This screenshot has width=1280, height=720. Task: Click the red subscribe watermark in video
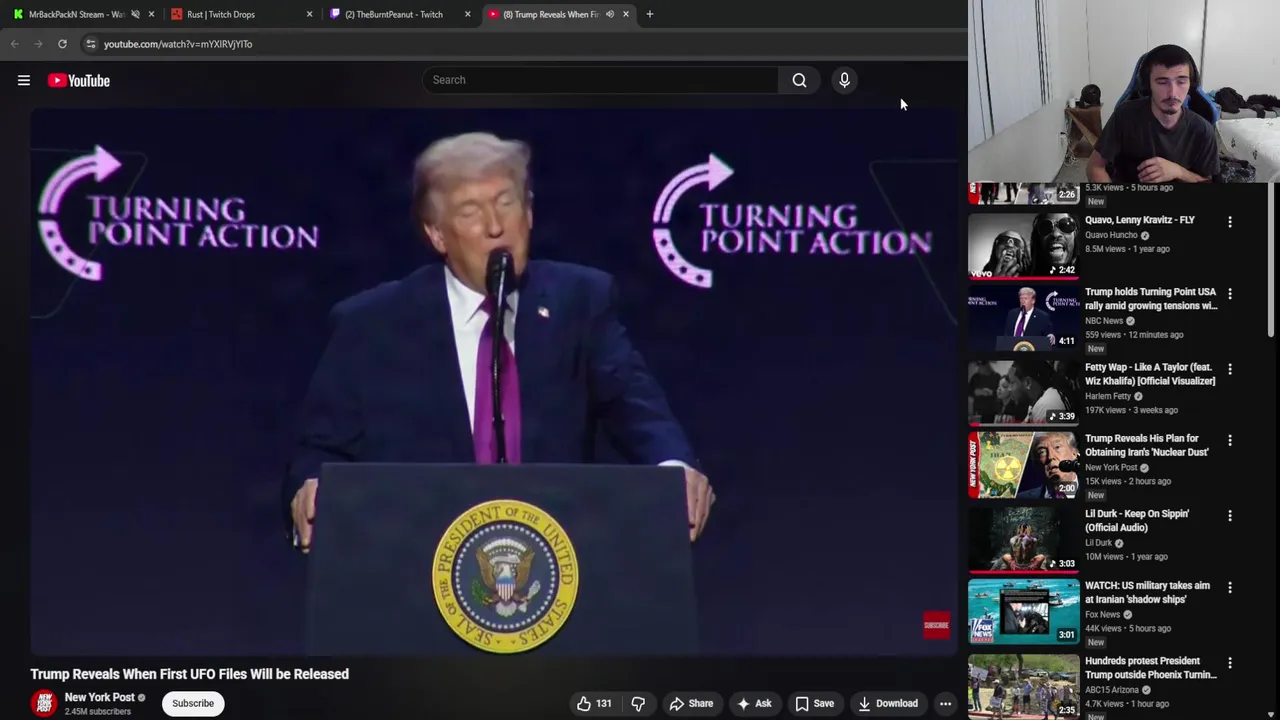point(936,625)
